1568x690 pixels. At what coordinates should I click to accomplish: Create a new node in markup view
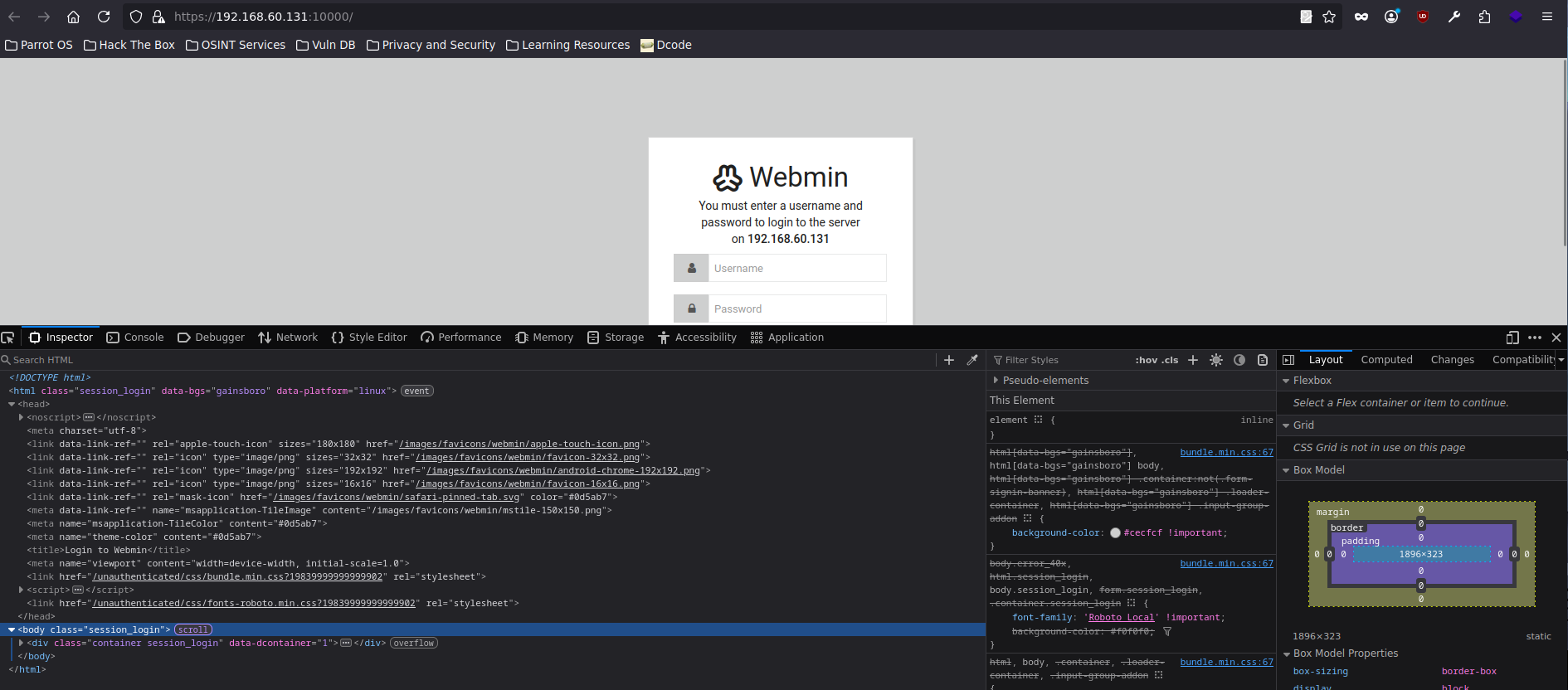coord(949,360)
